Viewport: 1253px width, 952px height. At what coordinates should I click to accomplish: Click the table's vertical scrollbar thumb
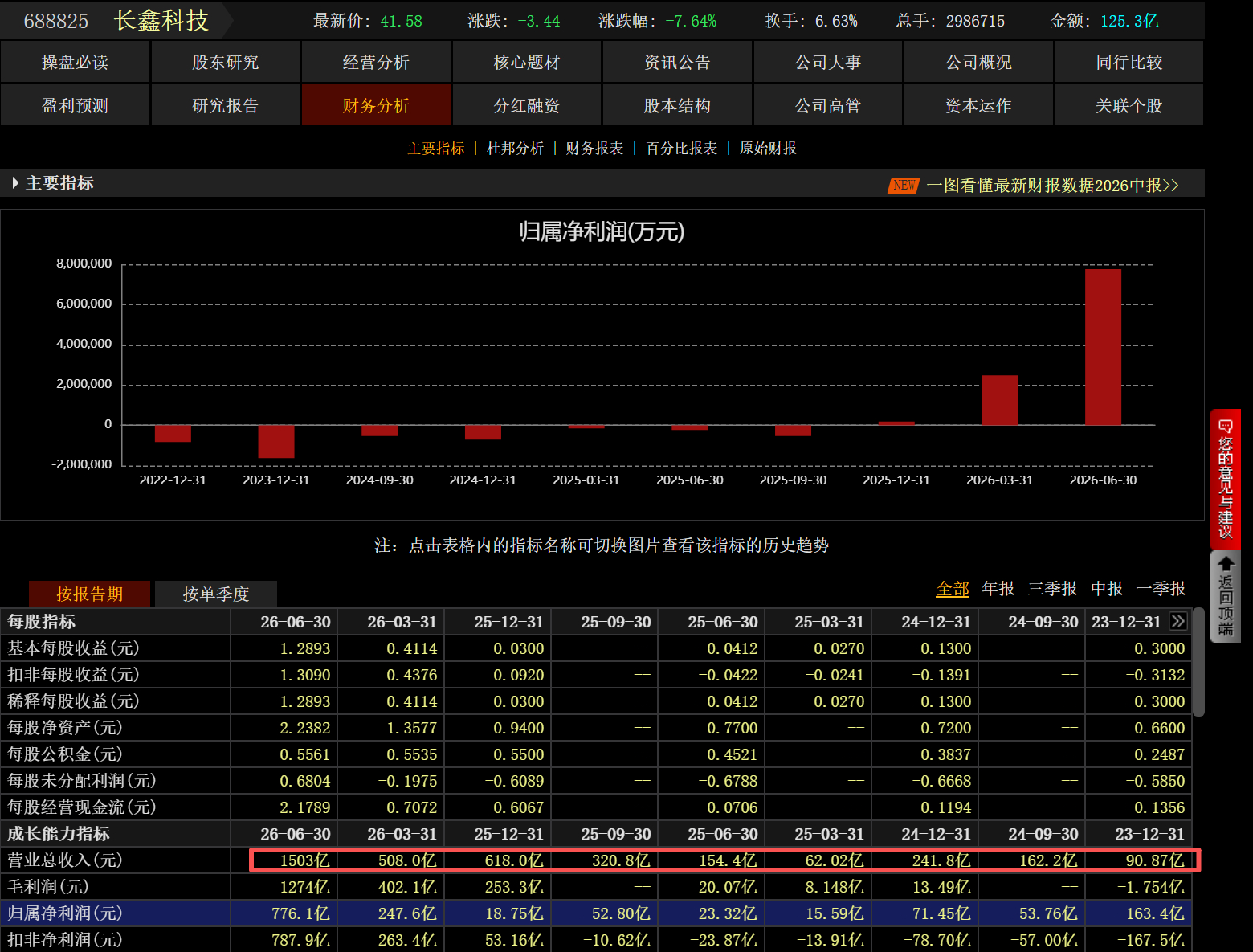pos(1198,662)
